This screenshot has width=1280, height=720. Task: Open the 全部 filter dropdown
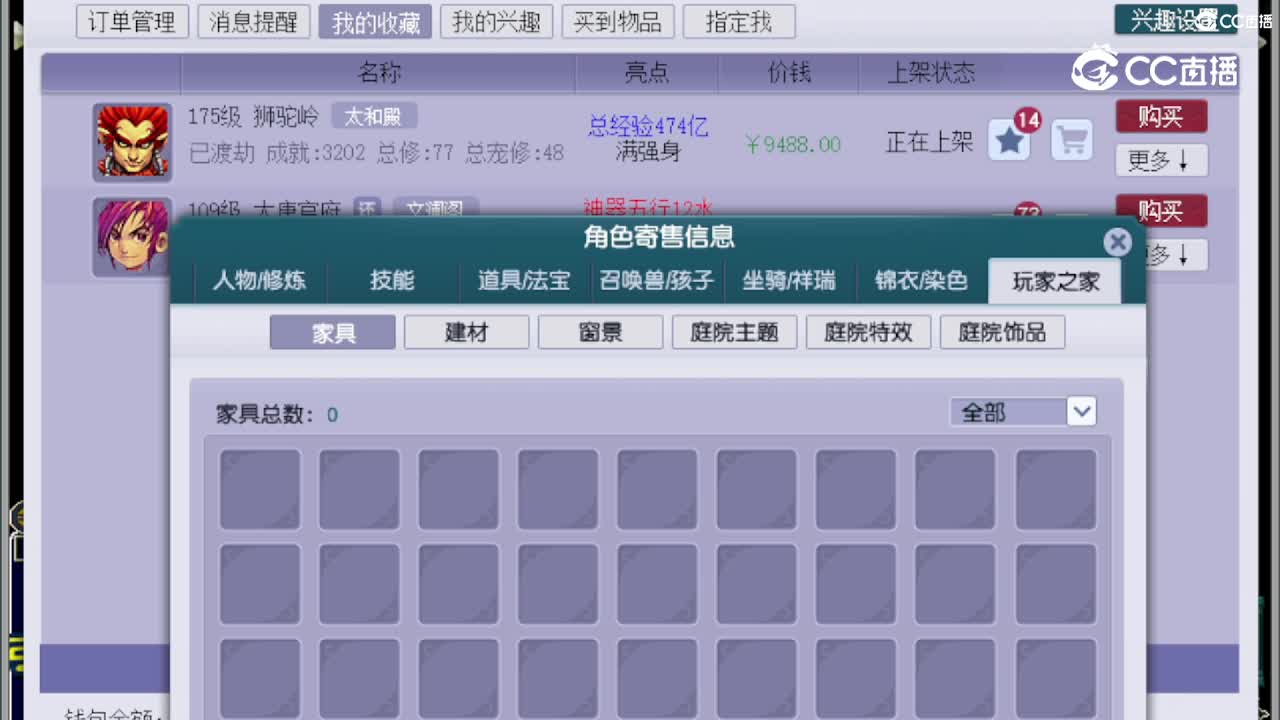pyautogui.click(x=1022, y=411)
